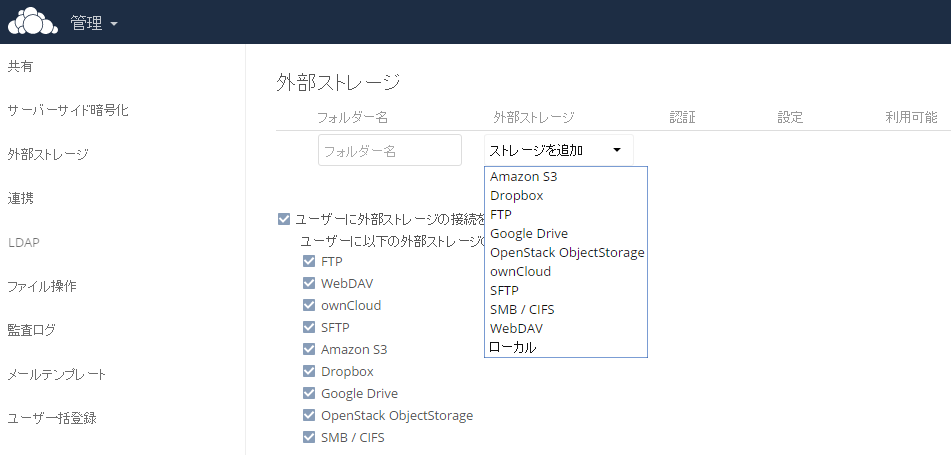This screenshot has width=951, height=455.
Task: Click the フォルダー名 column header
Action: [x=352, y=117]
